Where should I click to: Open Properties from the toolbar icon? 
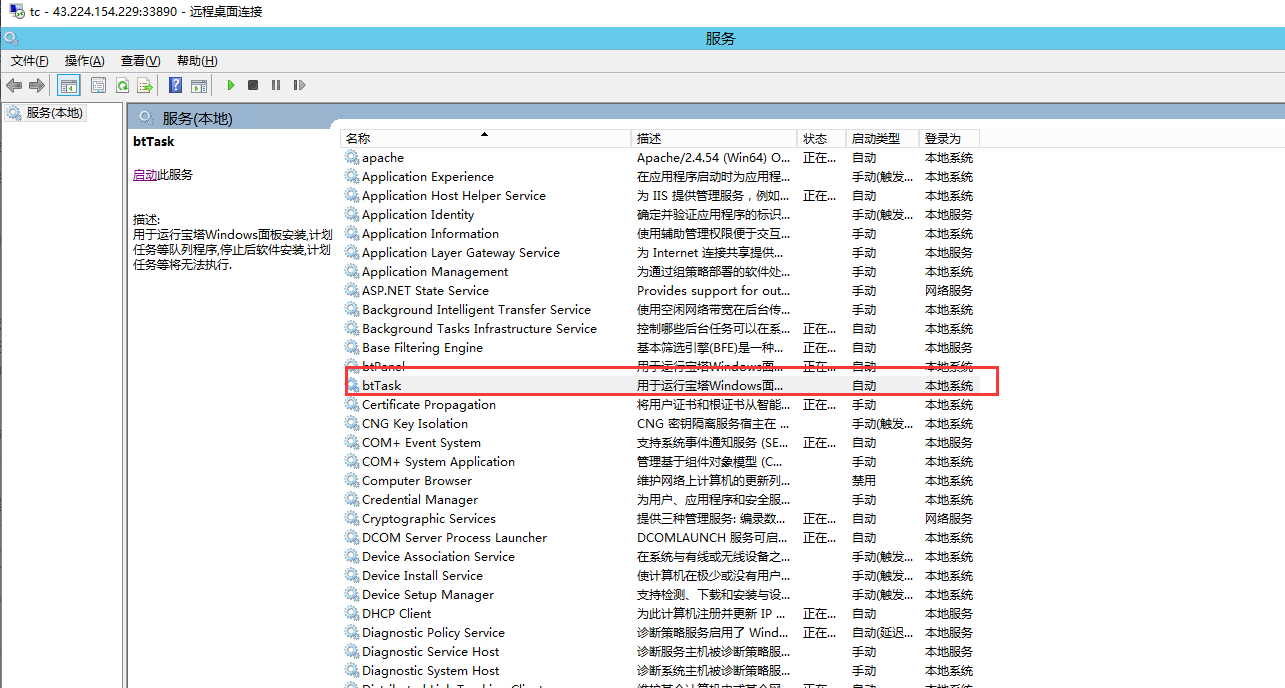[x=98, y=86]
